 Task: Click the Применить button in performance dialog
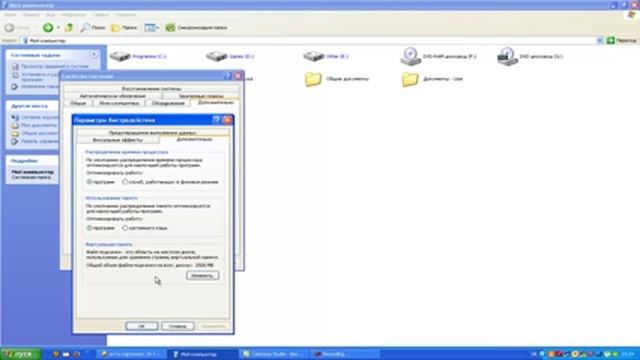pyautogui.click(x=213, y=326)
